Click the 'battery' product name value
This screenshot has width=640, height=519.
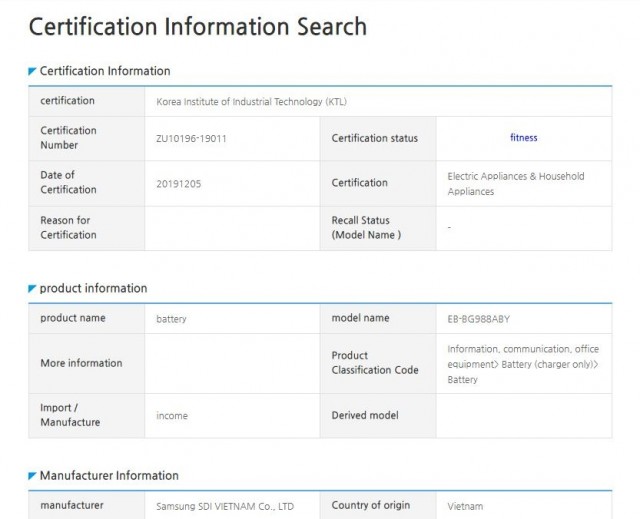[171, 319]
